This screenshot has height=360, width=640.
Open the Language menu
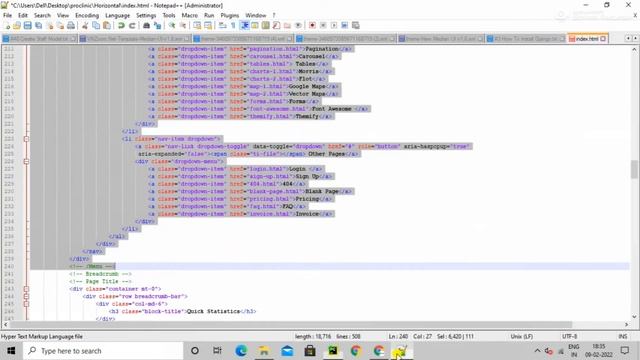[118, 16]
